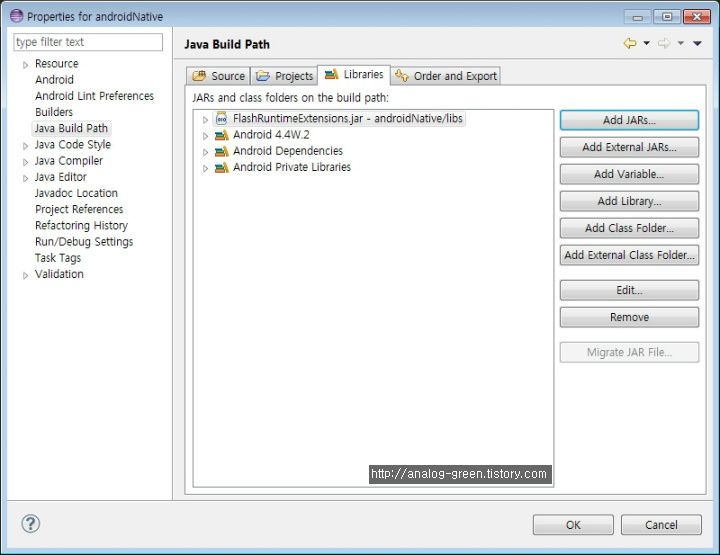This screenshot has width=720, height=555.
Task: Expand the Java Compiler node
Action: [x=25, y=162]
